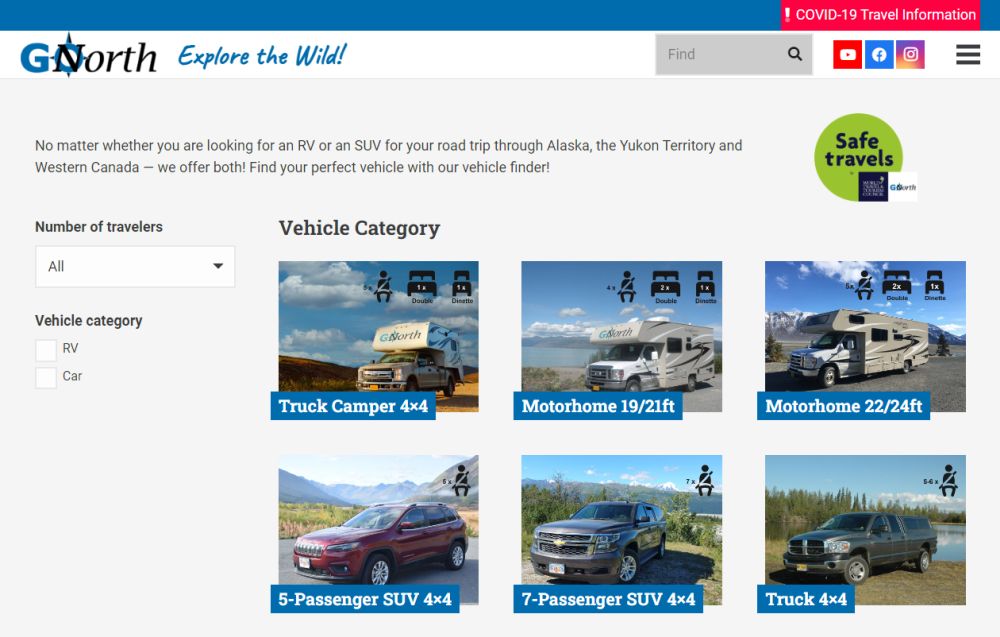Open the hamburger menu
Screen dimensions: 1000x637
967,55
